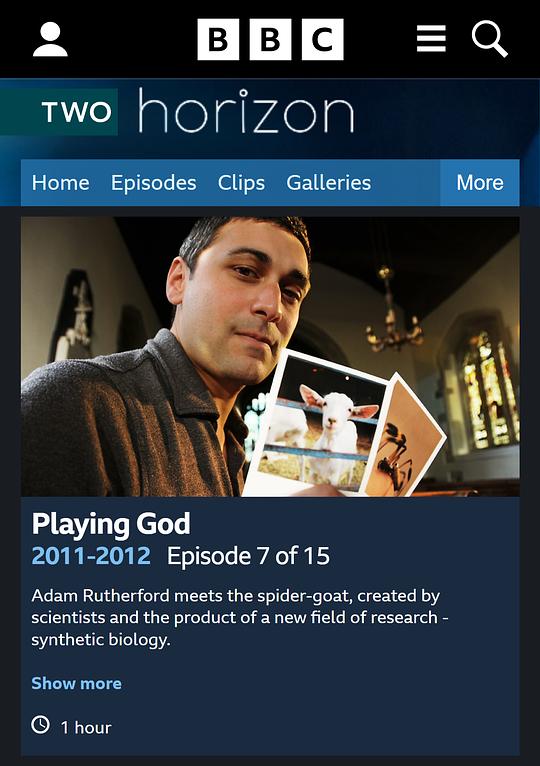Open the Adam Rutherford episode image
The height and width of the screenshot is (766, 540).
pos(270,357)
